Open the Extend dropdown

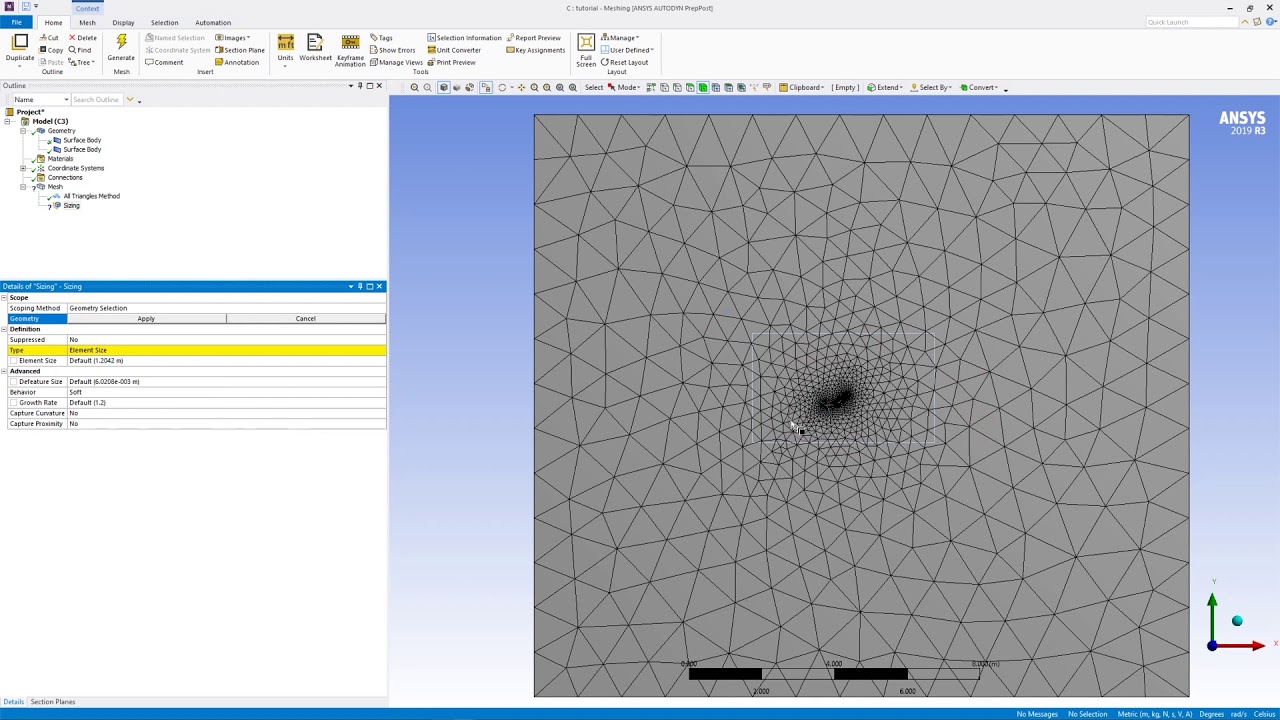885,87
